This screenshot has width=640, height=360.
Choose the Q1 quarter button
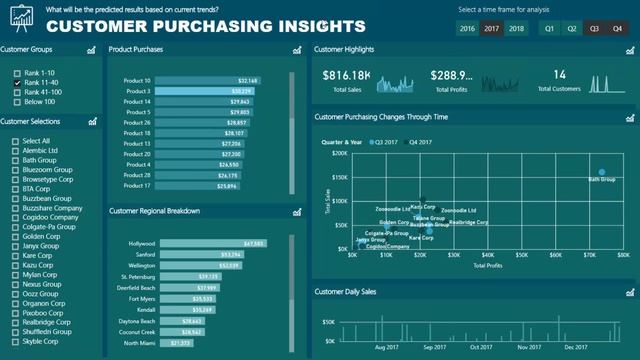pyautogui.click(x=549, y=29)
